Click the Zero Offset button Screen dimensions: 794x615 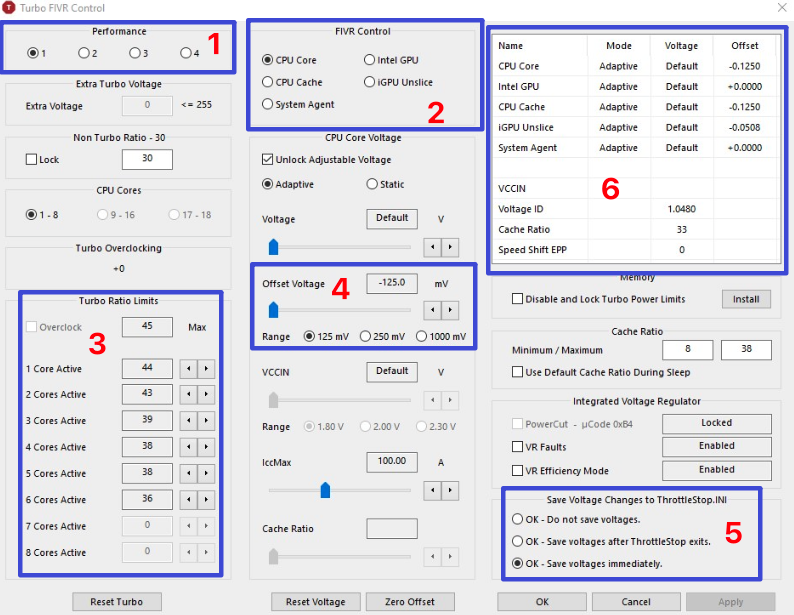pyautogui.click(x=410, y=601)
